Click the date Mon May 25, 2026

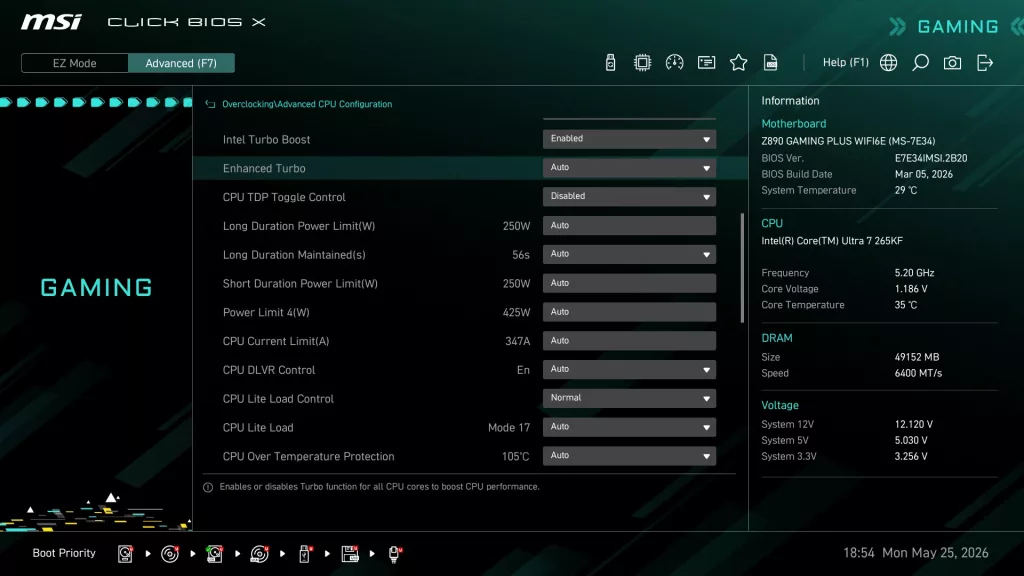[x=935, y=553]
